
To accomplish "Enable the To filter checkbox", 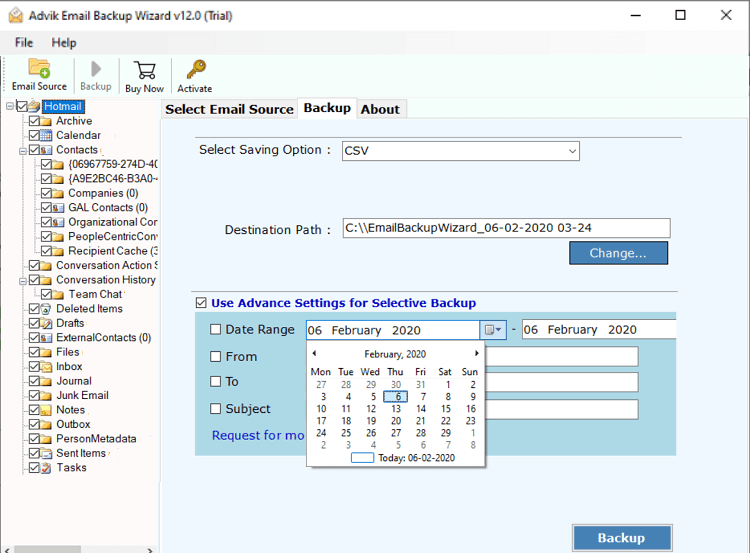I will (216, 381).
